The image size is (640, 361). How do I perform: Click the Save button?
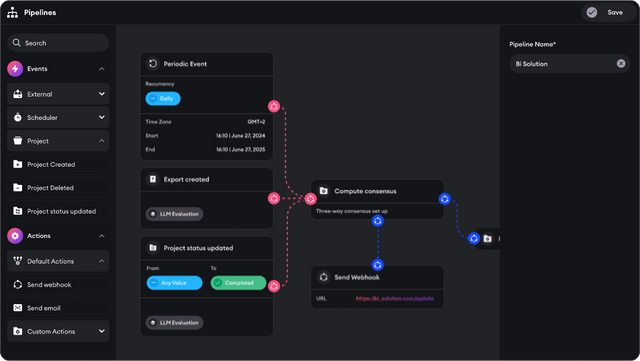coord(608,13)
